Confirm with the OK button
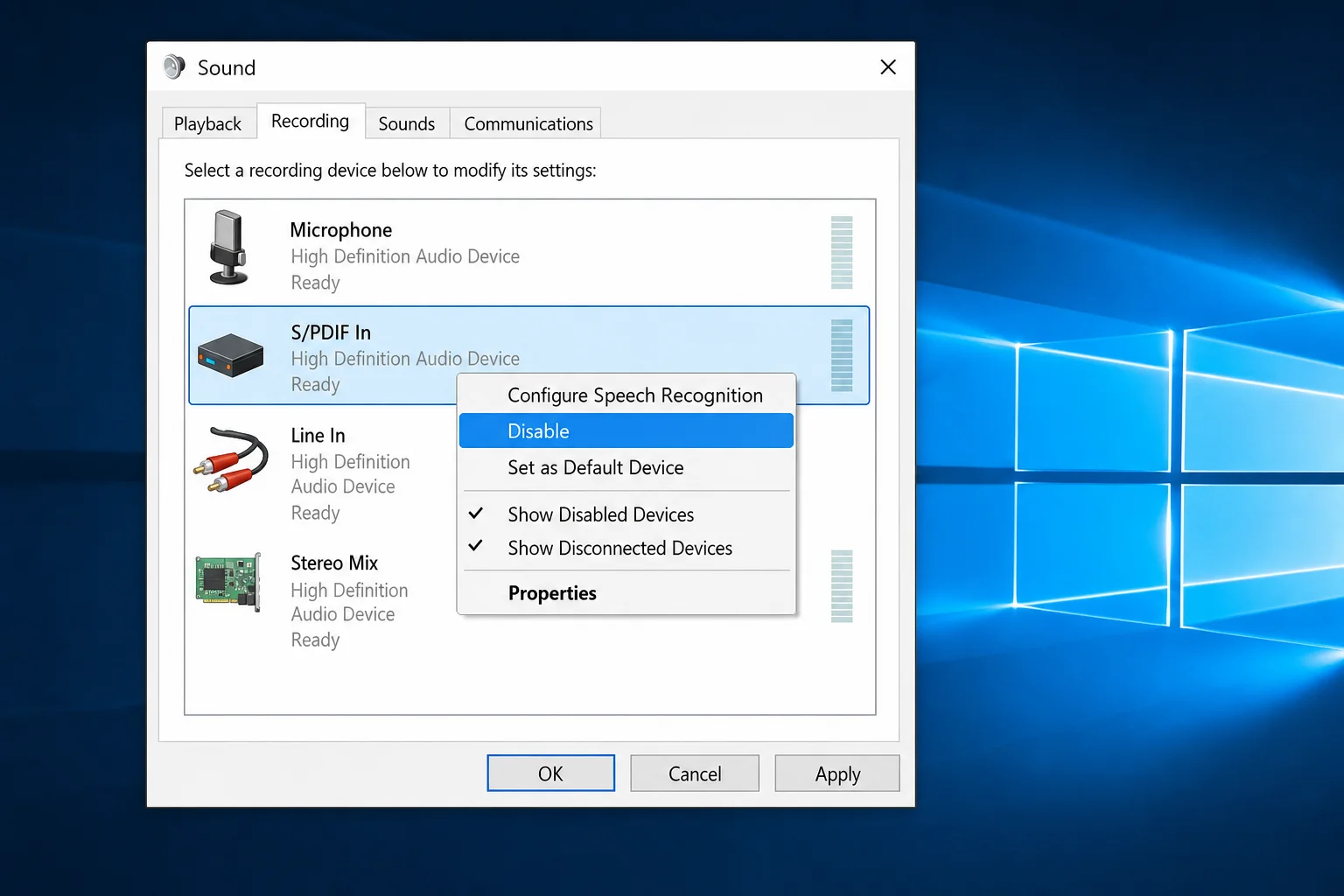 (550, 773)
